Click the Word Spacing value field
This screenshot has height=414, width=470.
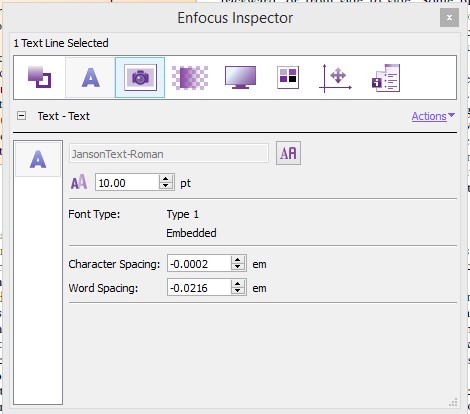pyautogui.click(x=199, y=287)
